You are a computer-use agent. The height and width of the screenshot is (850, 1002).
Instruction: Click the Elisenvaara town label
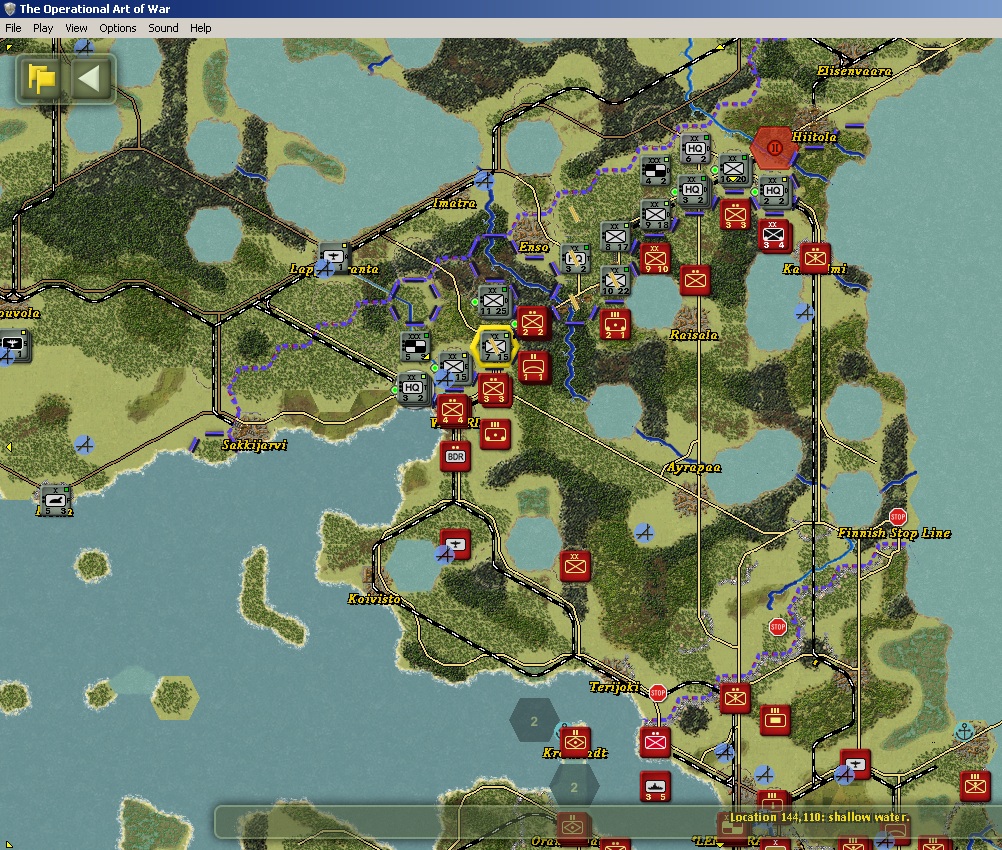[x=854, y=71]
